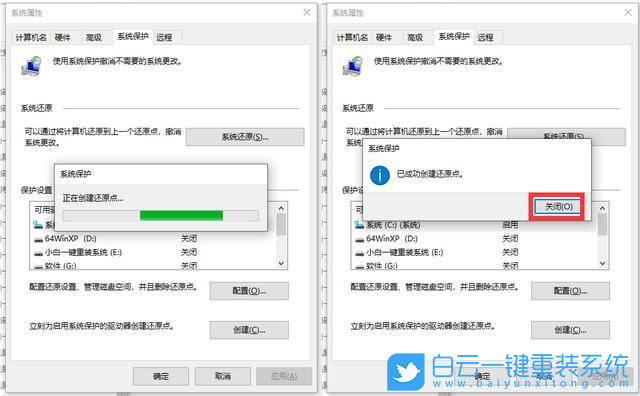Select 64WinXP (D:) row in right drive list

[x=475, y=239]
